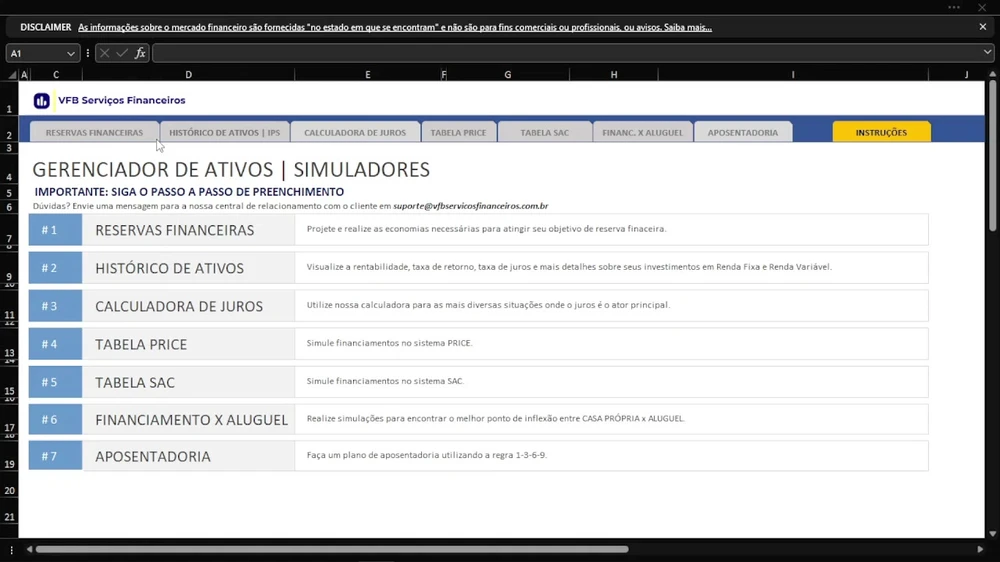The image size is (1000, 562).
Task: Click FINANCIAMENTO X ALUGUEL row title
Action: [191, 420]
